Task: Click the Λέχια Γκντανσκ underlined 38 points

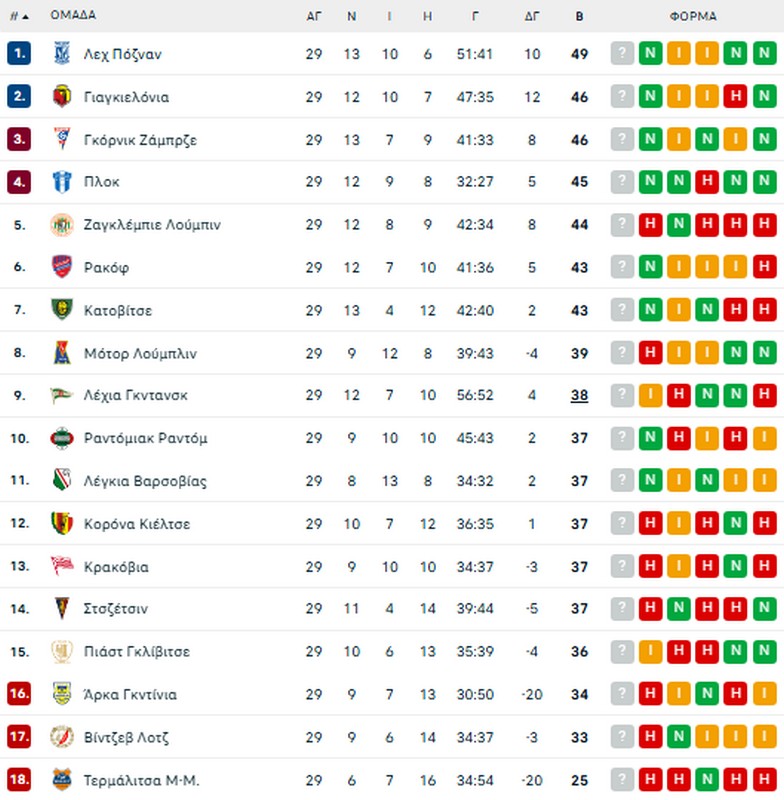Action: 580,395
